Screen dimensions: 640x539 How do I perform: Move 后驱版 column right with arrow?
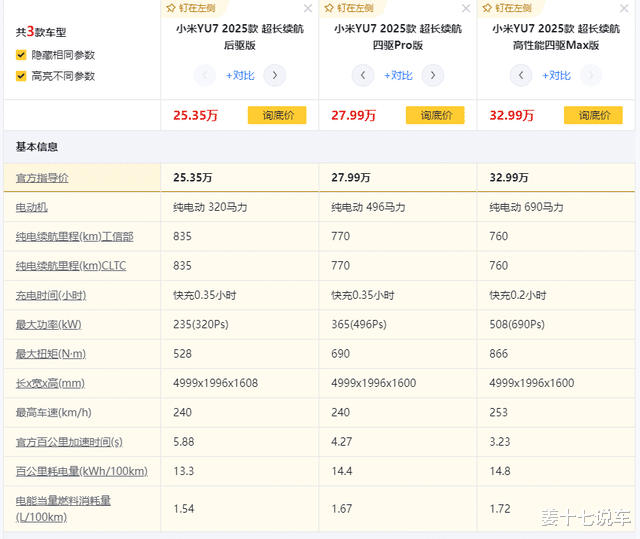pyautogui.click(x=275, y=75)
